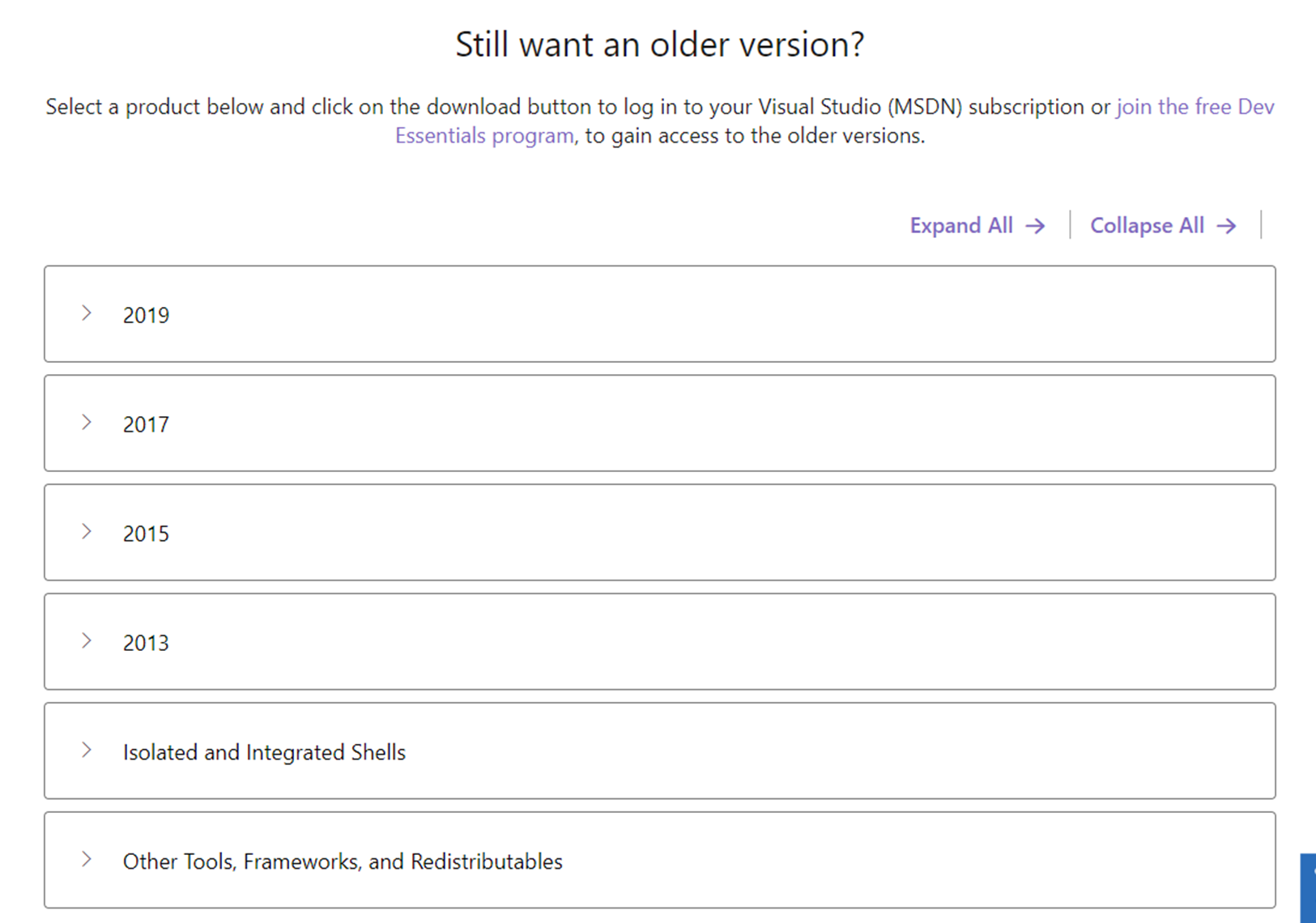Click the Expand All link
This screenshot has width=1316, height=923.
point(977,225)
